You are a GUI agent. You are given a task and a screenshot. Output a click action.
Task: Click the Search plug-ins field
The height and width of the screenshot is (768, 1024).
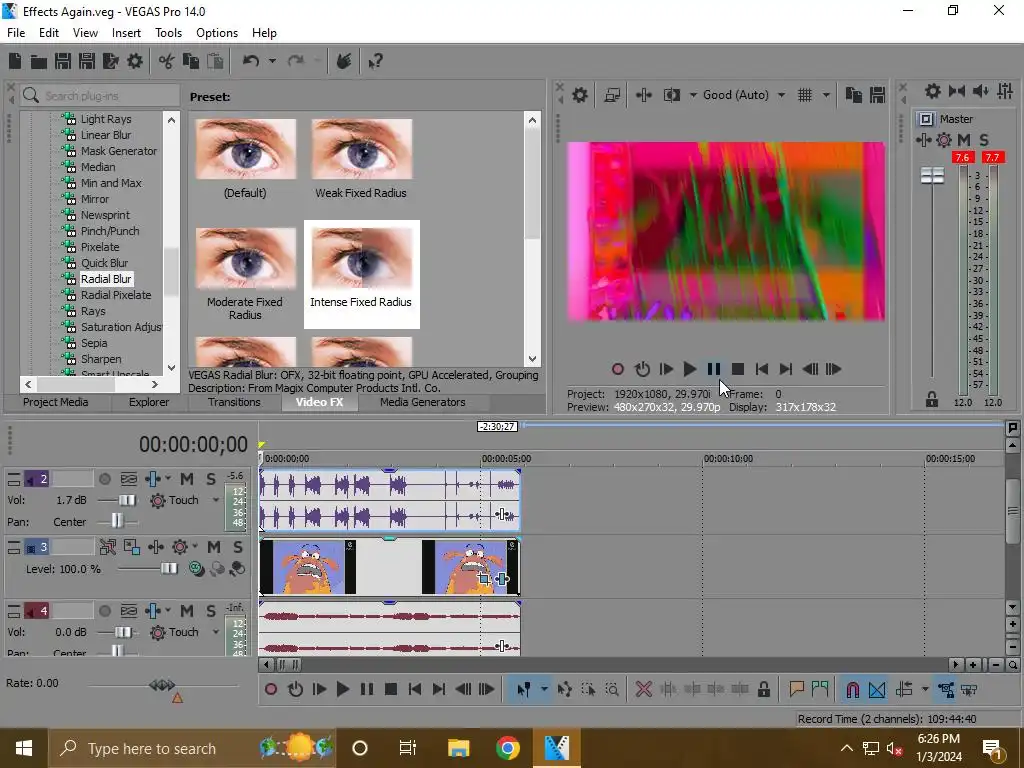coord(99,95)
